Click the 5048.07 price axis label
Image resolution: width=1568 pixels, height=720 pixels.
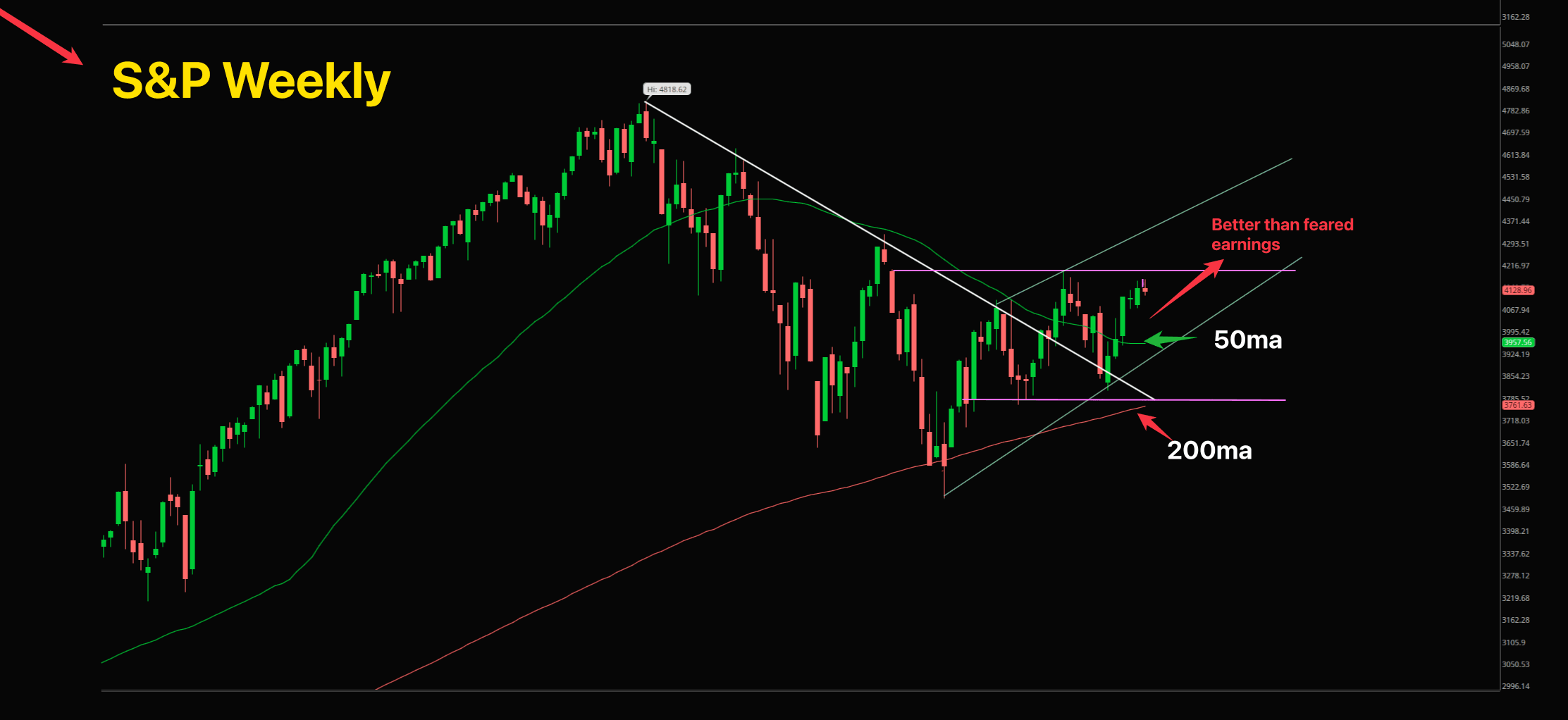tap(1516, 44)
